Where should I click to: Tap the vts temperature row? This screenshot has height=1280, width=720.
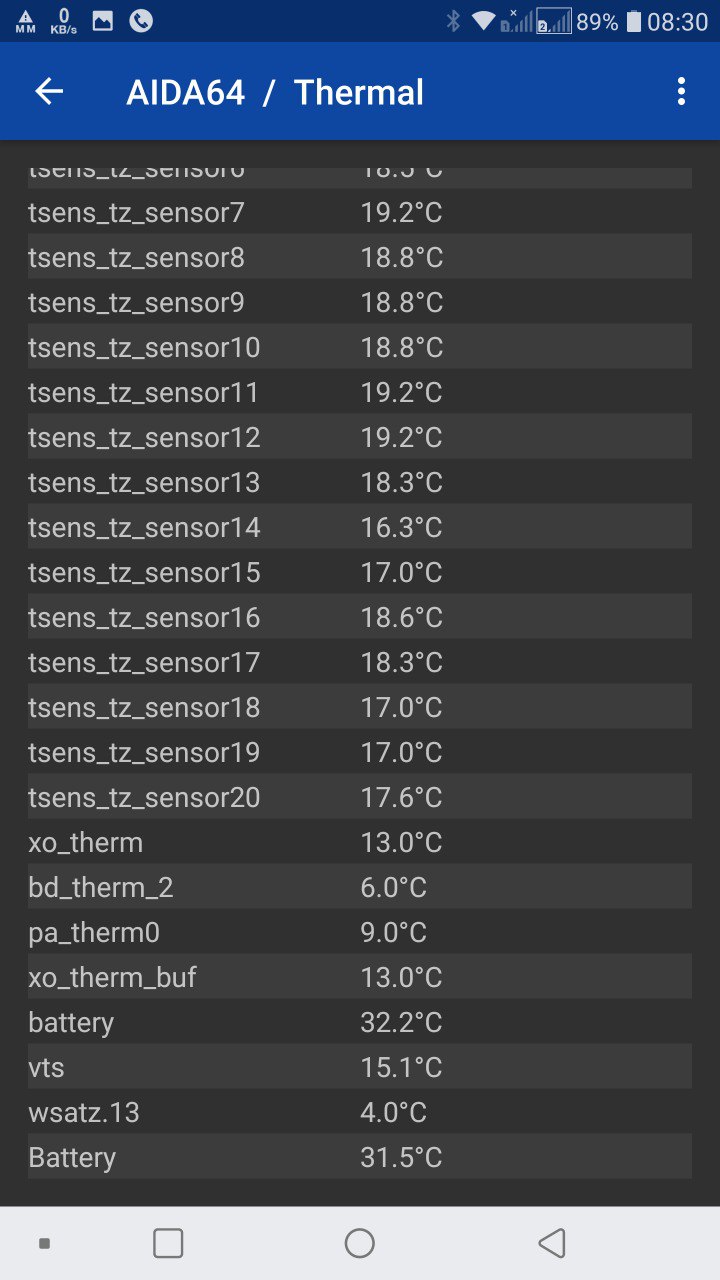click(x=359, y=1068)
